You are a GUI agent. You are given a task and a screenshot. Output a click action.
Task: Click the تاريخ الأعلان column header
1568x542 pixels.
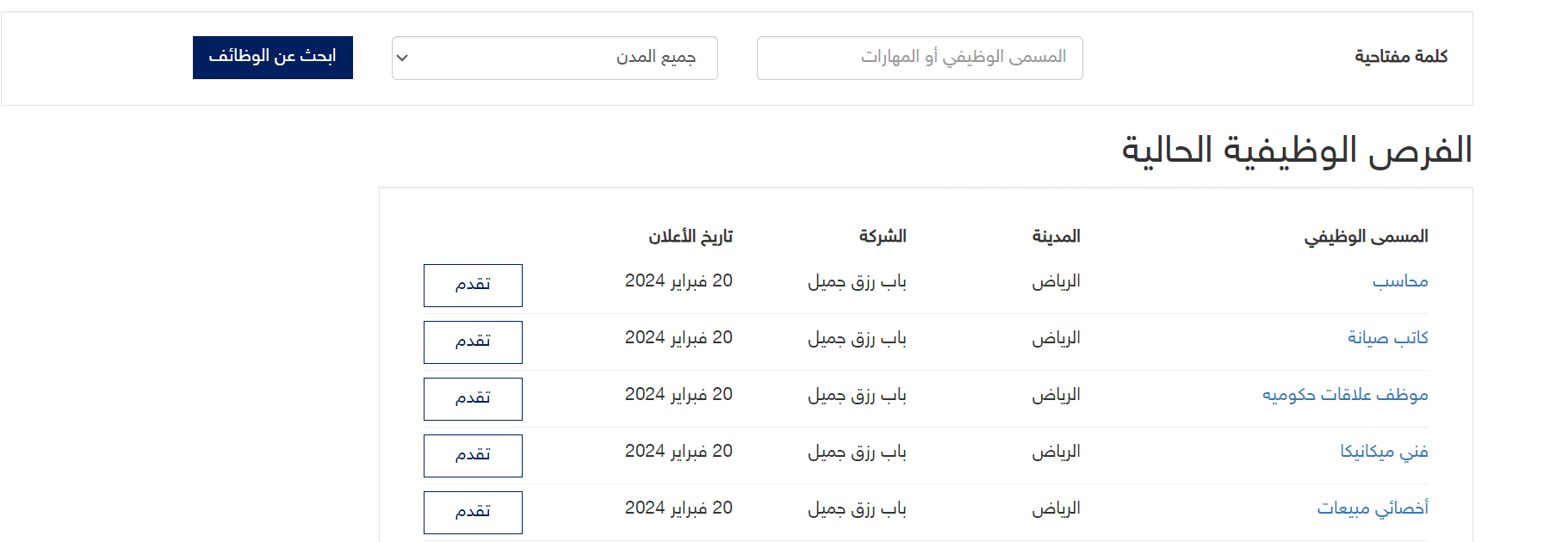tap(691, 237)
